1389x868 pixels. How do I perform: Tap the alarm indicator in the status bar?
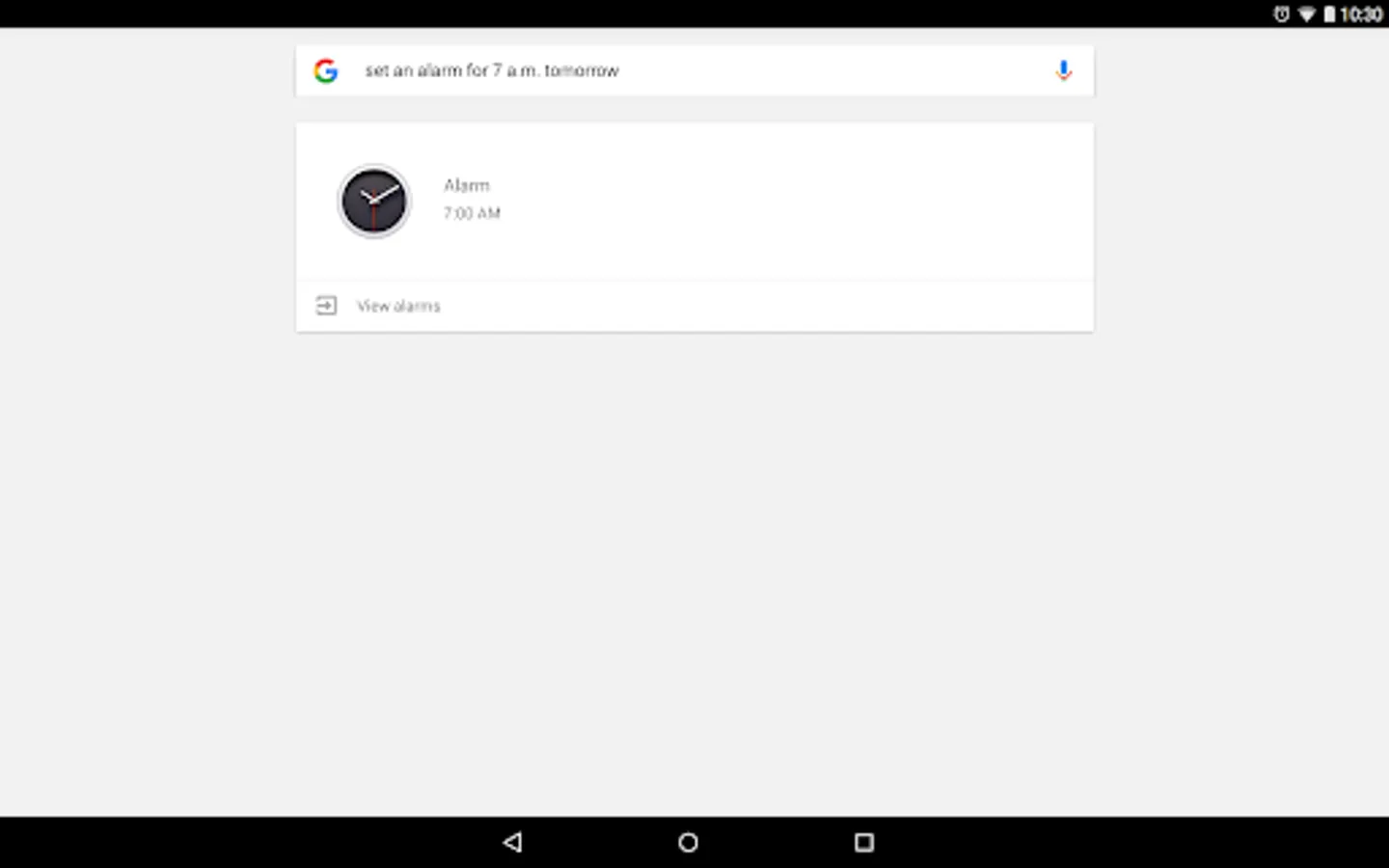pyautogui.click(x=1281, y=14)
